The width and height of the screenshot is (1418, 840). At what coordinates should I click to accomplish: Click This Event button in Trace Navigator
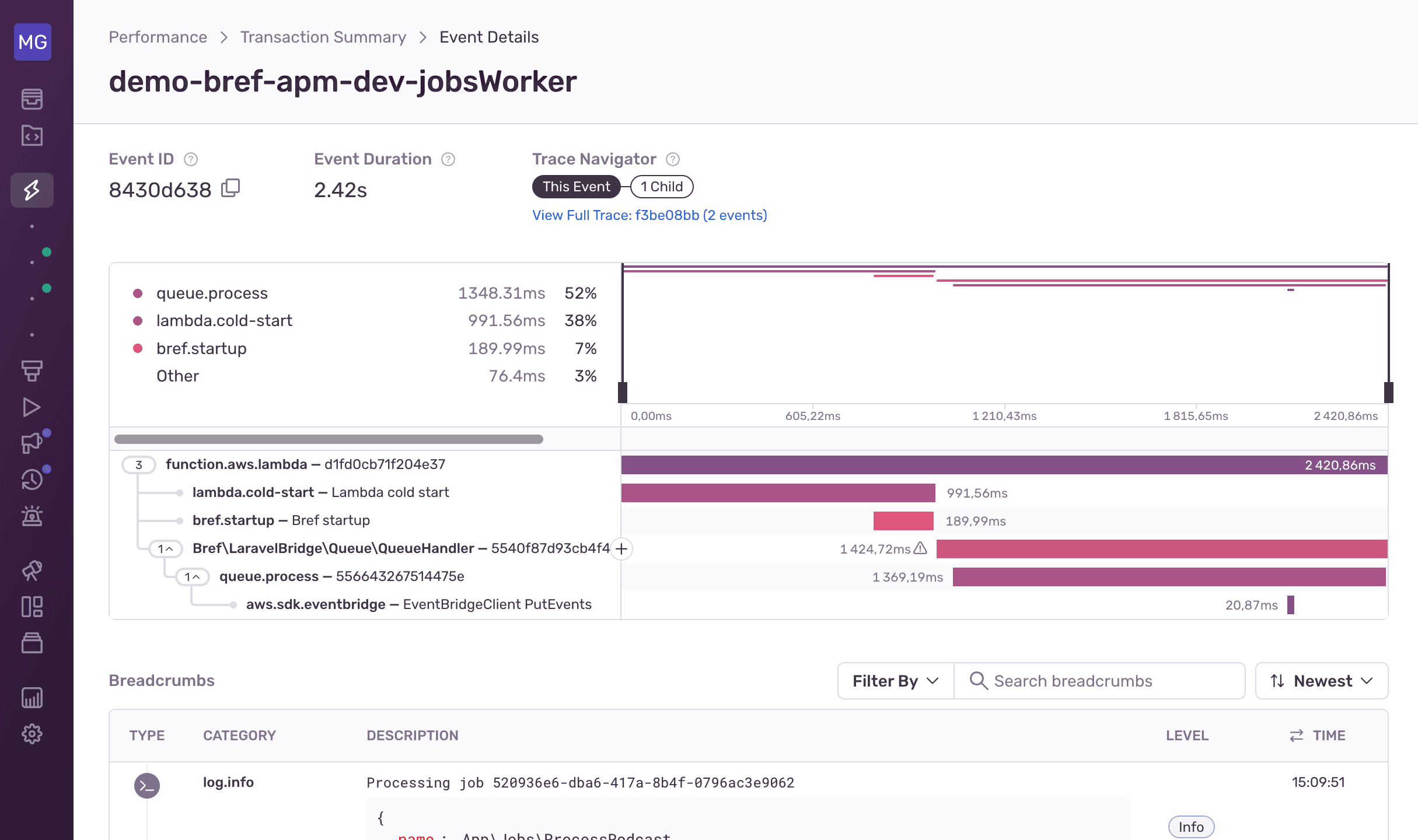tap(576, 186)
